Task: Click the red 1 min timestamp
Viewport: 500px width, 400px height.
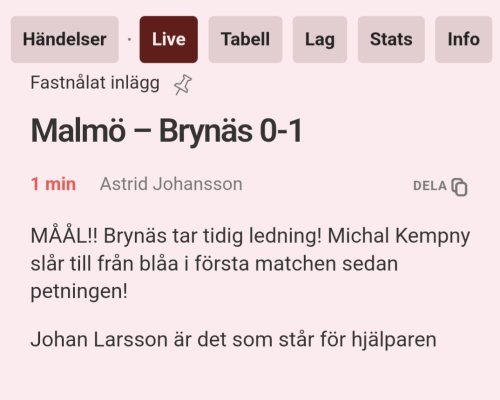Action: click(x=53, y=184)
